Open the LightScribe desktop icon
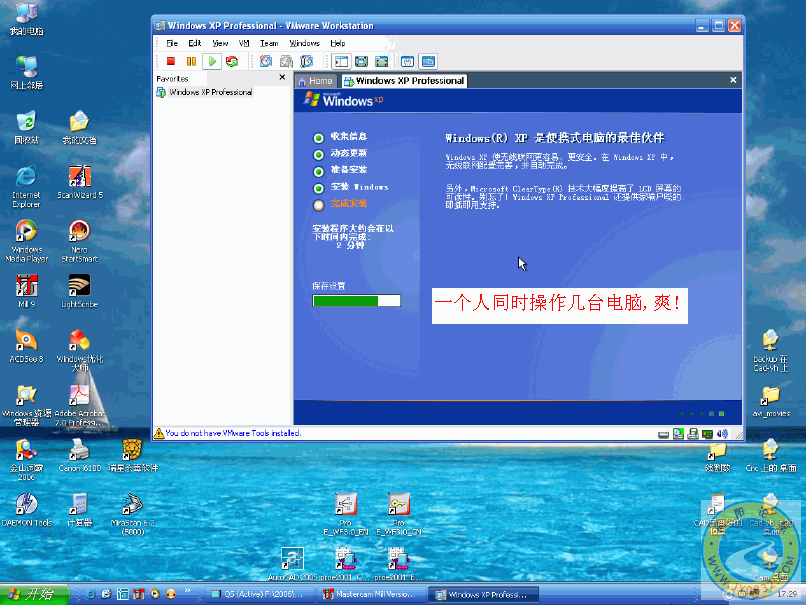806x605 pixels. click(80, 291)
